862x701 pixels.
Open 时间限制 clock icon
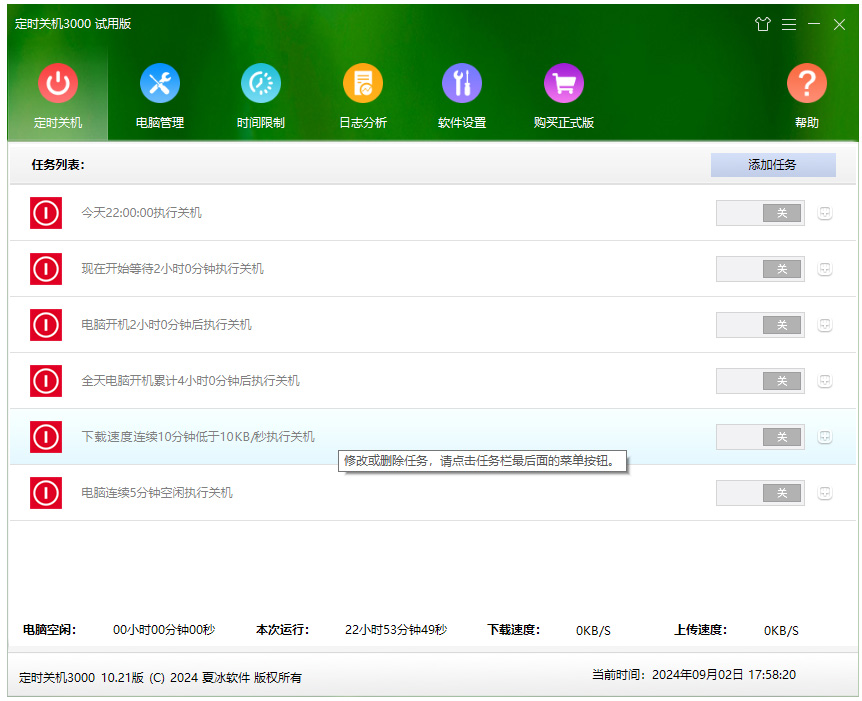coord(261,83)
